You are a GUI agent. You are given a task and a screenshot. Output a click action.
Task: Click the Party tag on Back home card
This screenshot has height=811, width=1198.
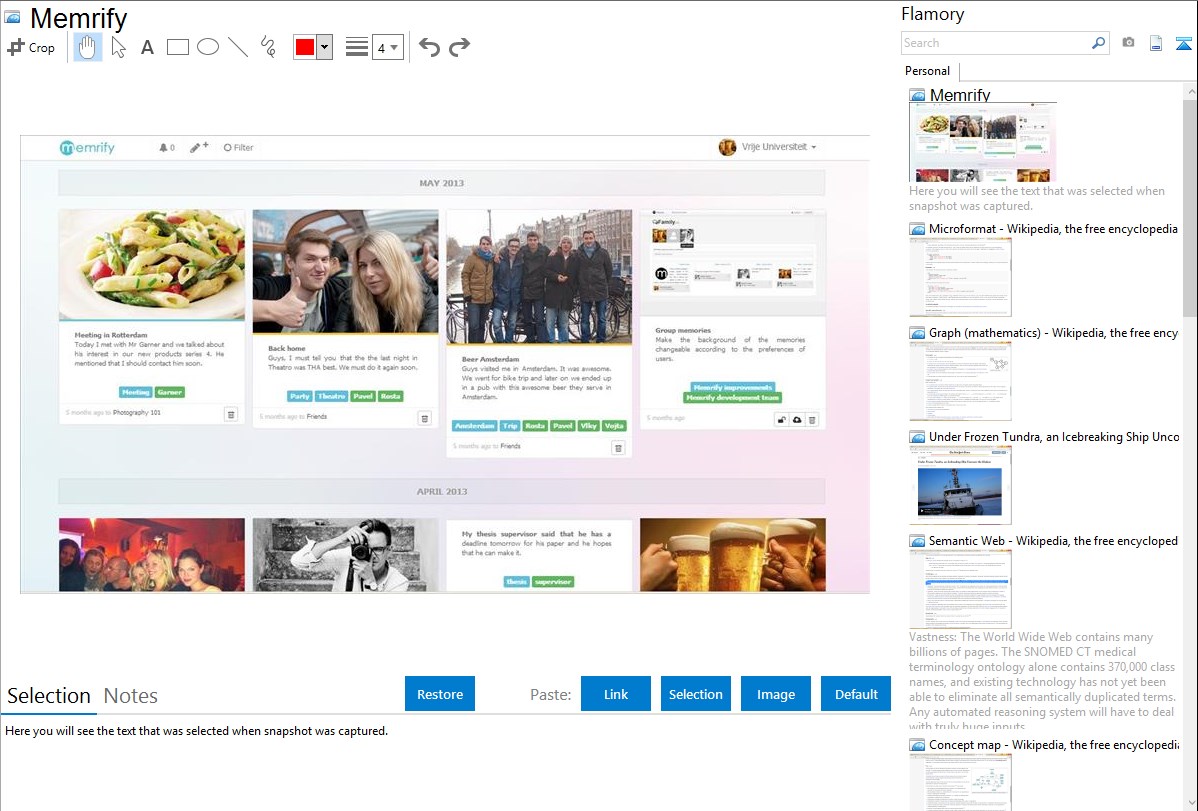coord(300,396)
